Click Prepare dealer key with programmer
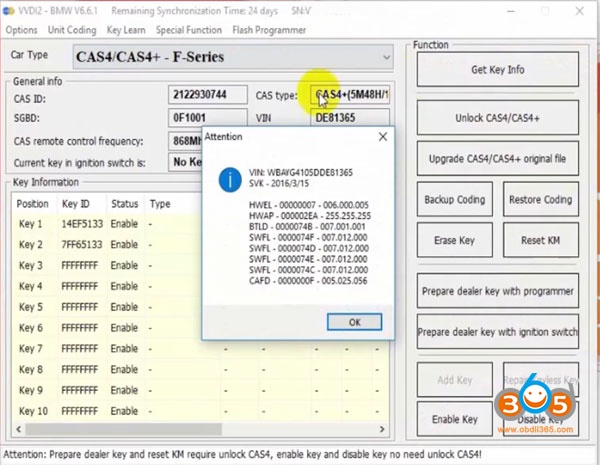 click(497, 291)
